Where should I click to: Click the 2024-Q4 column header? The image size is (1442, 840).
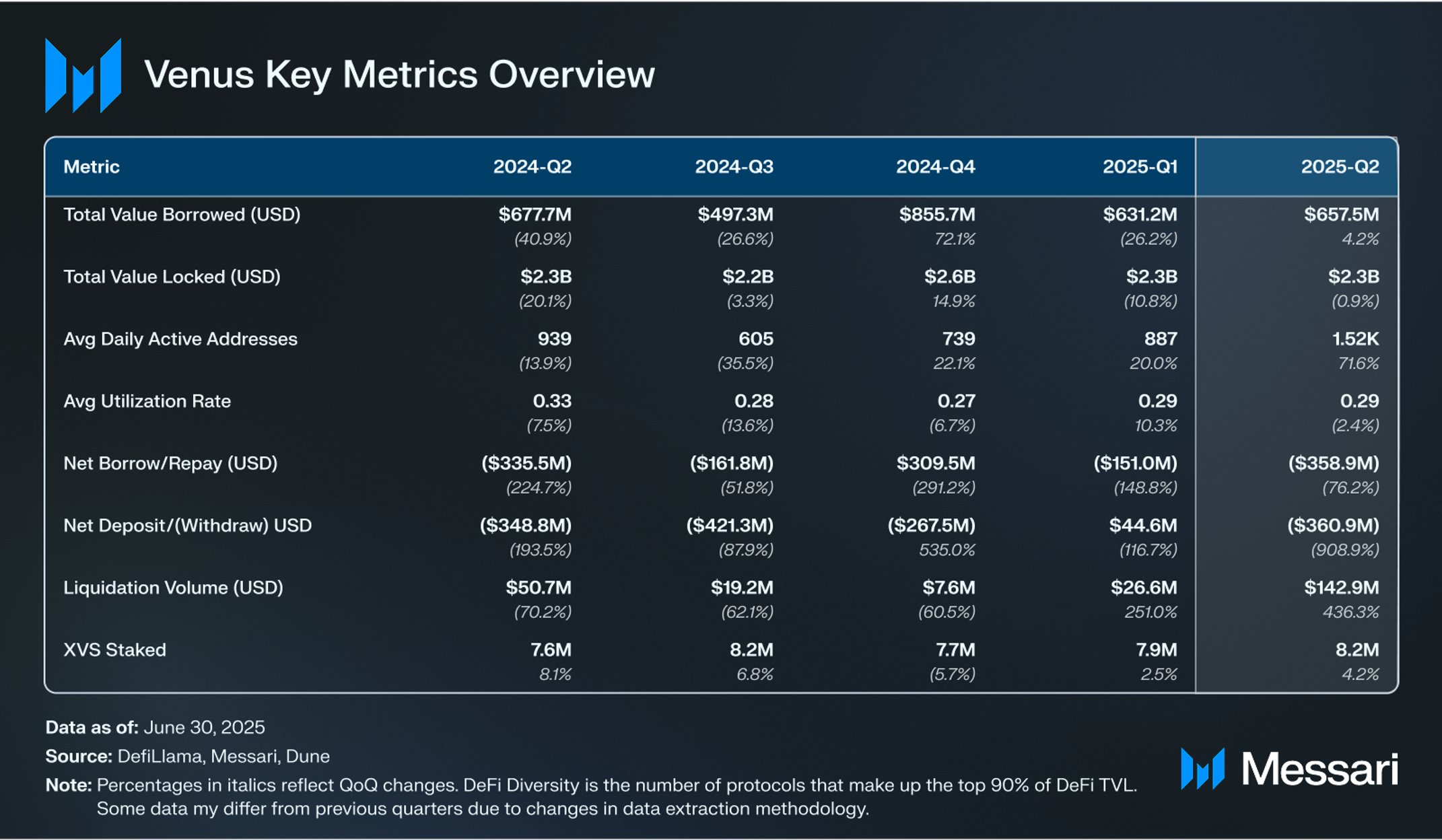(x=935, y=167)
